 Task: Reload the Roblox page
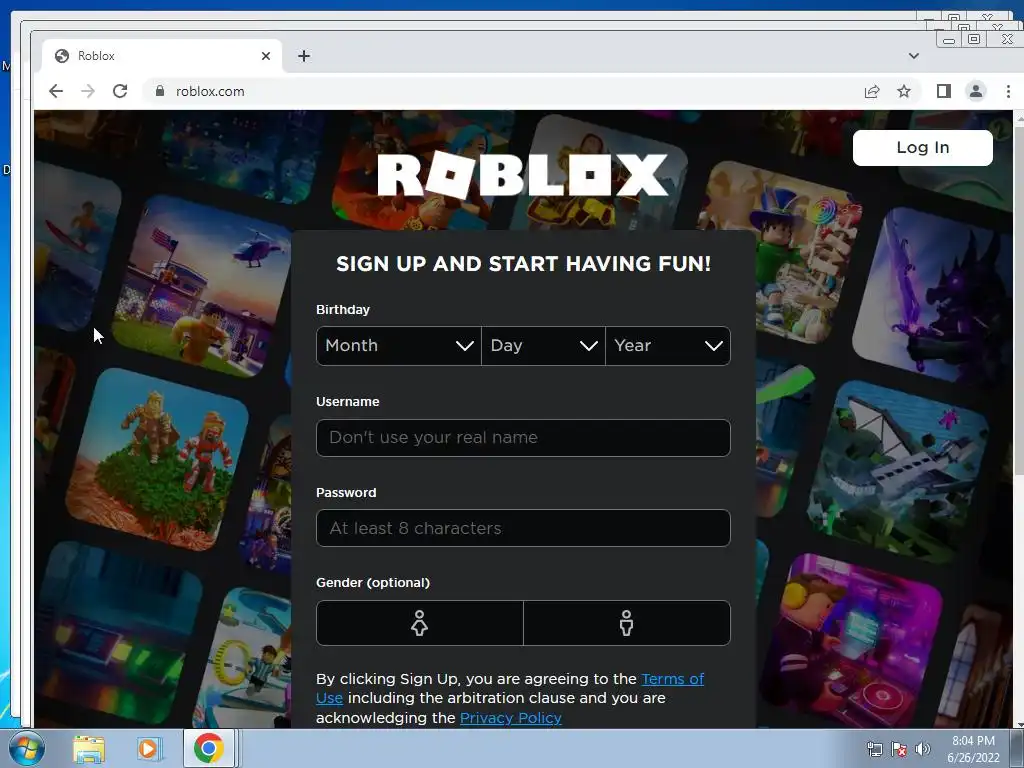(120, 91)
